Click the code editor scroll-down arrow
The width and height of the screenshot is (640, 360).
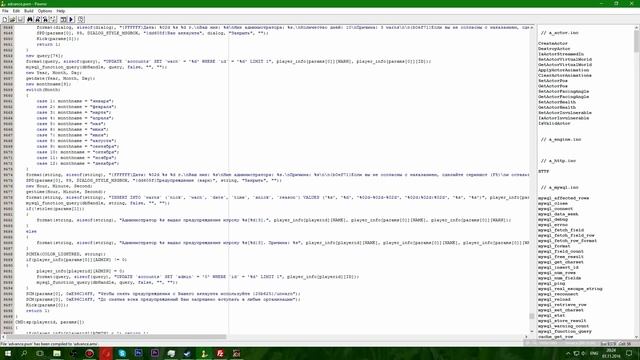531,331
